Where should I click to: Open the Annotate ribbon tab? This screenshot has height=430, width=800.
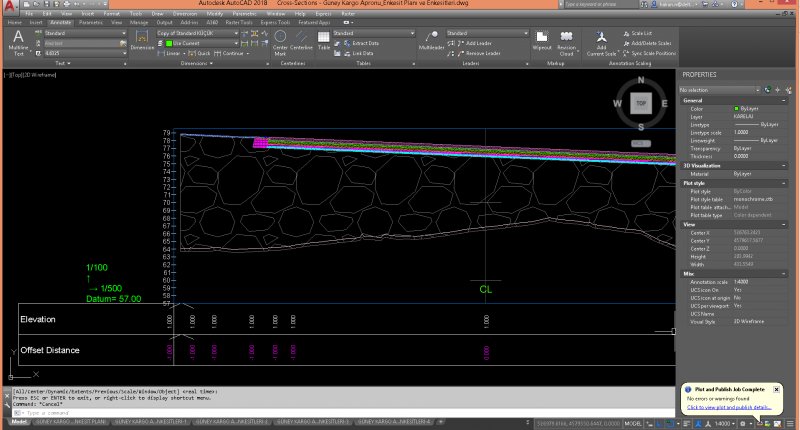click(x=61, y=21)
